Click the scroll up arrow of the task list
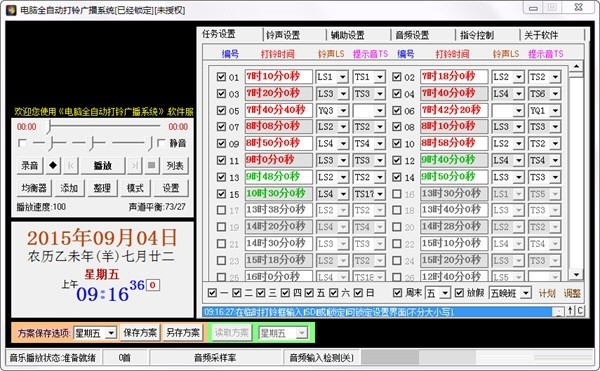 [576, 66]
